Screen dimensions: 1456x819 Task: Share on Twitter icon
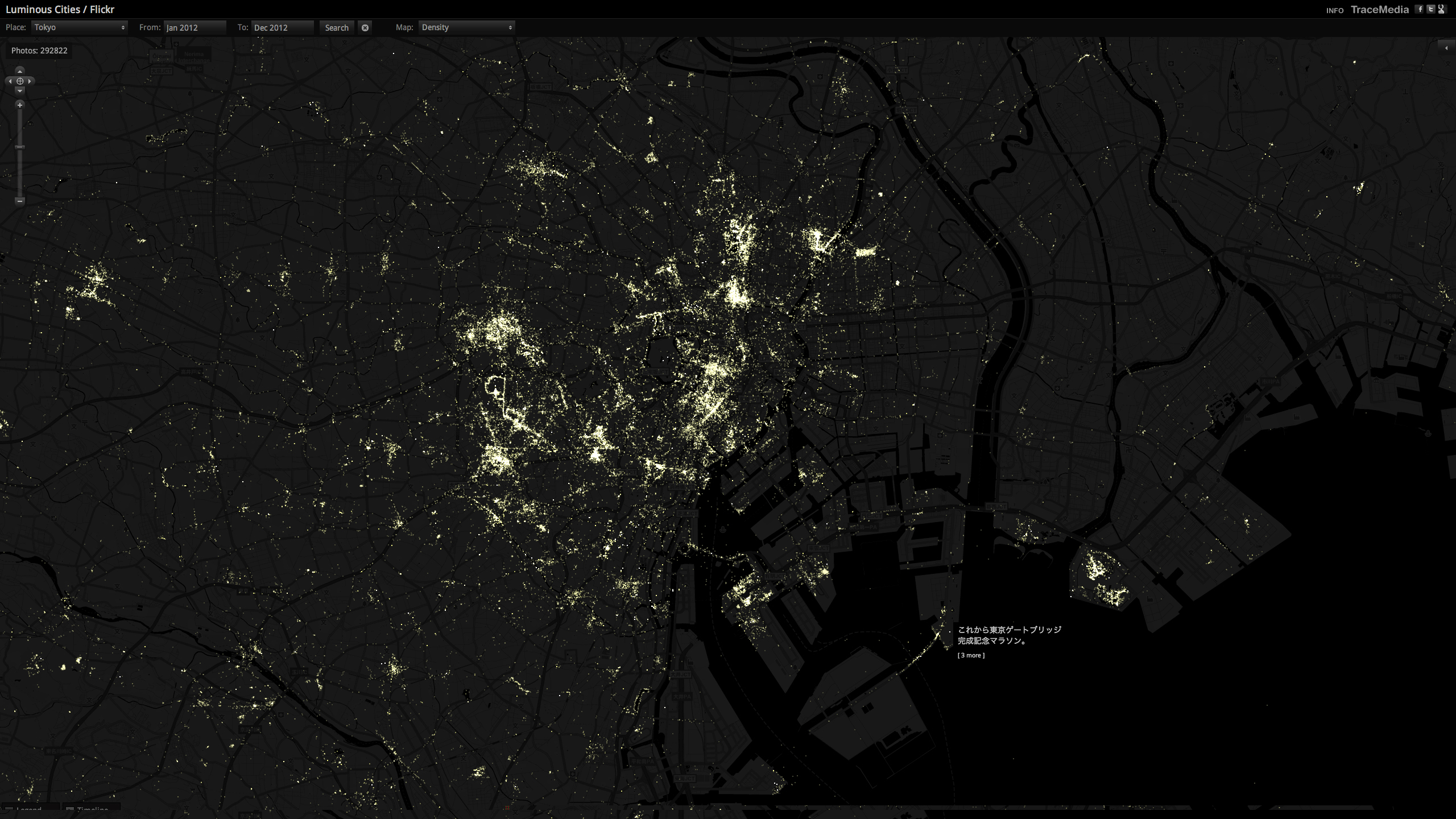coord(1430,9)
